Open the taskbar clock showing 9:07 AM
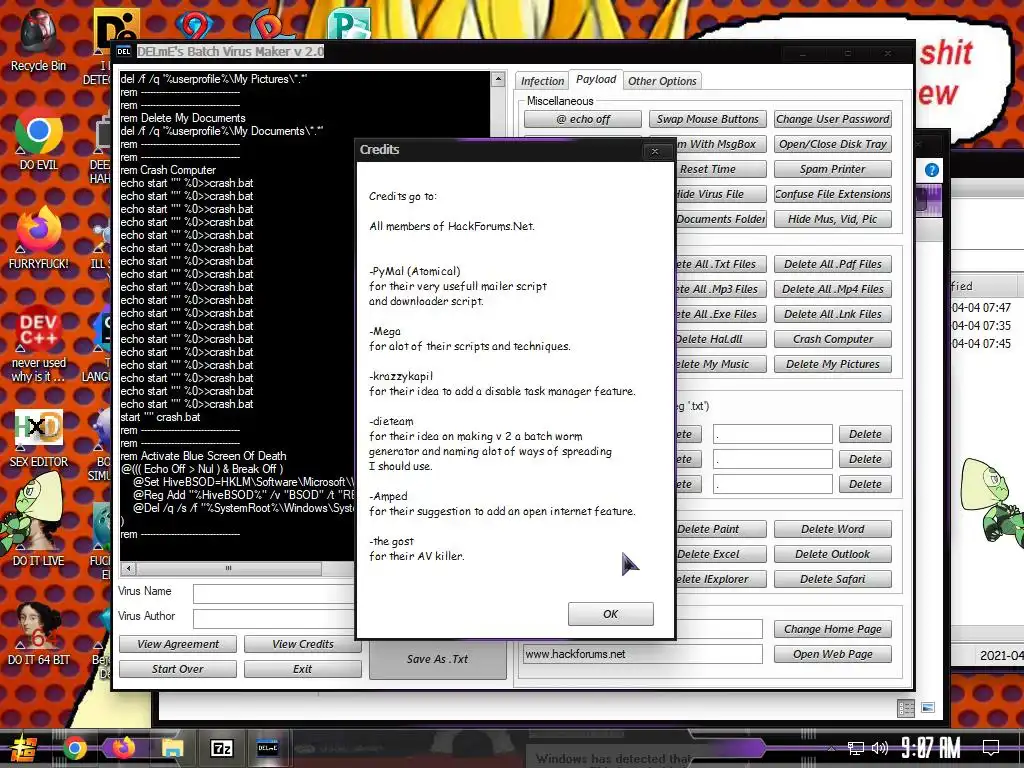Image resolution: width=1024 pixels, height=768 pixels. pos(931,747)
